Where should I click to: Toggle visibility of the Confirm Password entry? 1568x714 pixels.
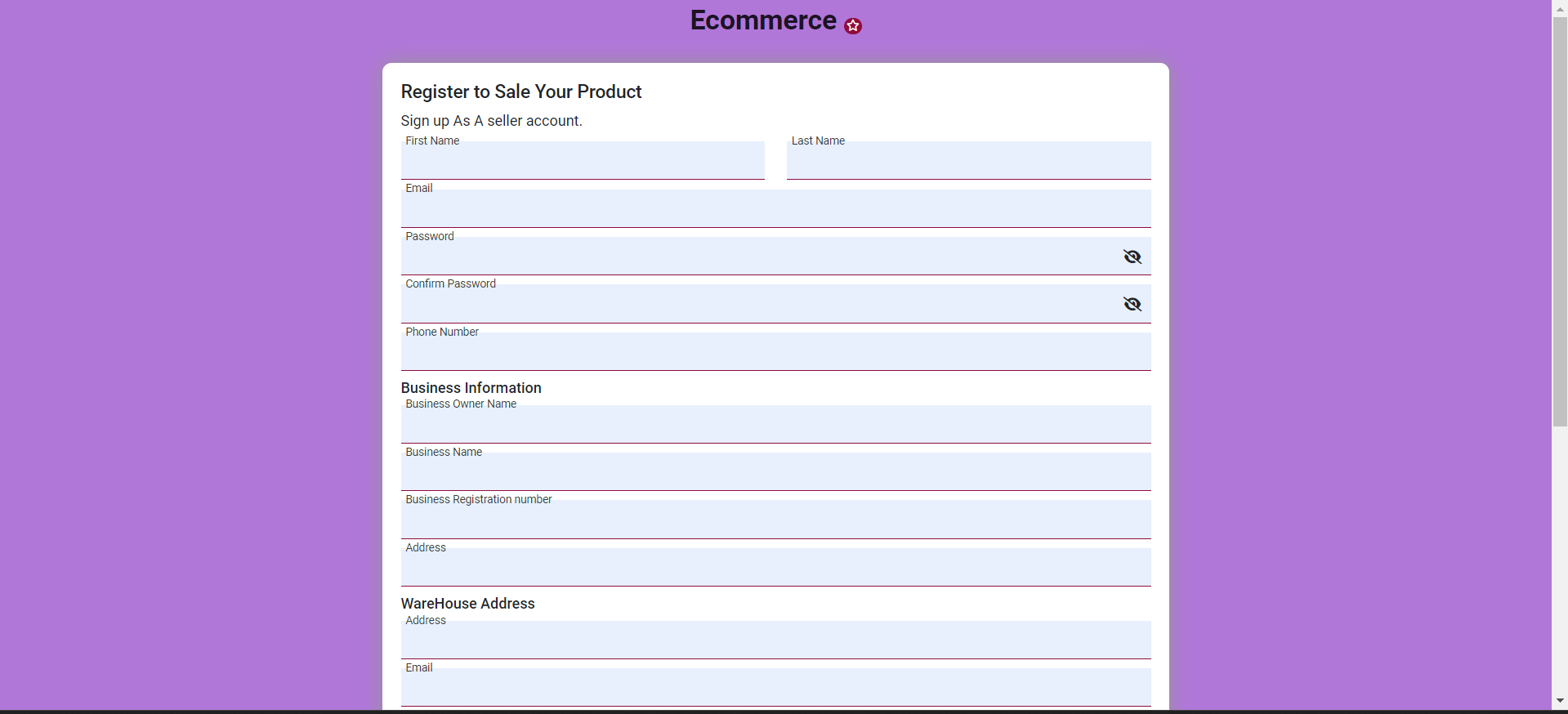(1132, 305)
